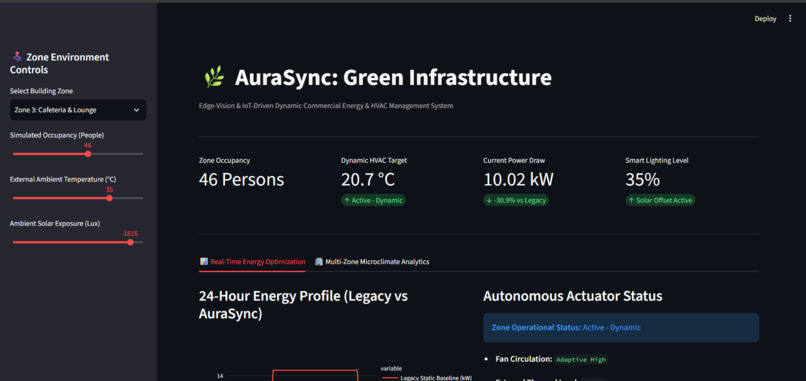The height and width of the screenshot is (381, 806).
Task: Click the External Ambient Temperature slider handle
Action: [109, 198]
